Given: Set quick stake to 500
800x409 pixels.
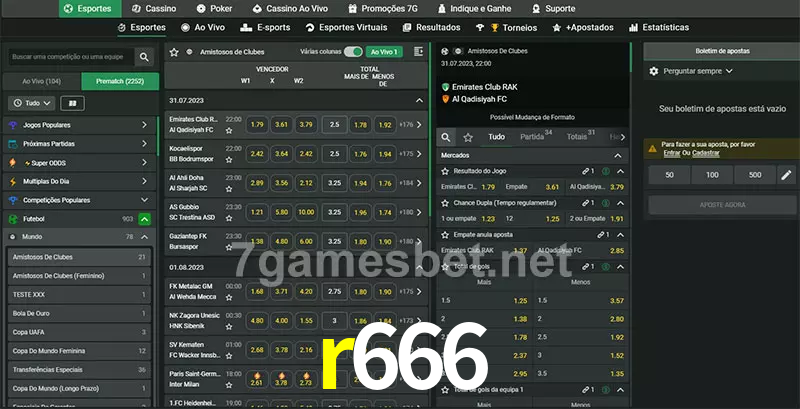Looking at the screenshot, I should click(x=755, y=175).
